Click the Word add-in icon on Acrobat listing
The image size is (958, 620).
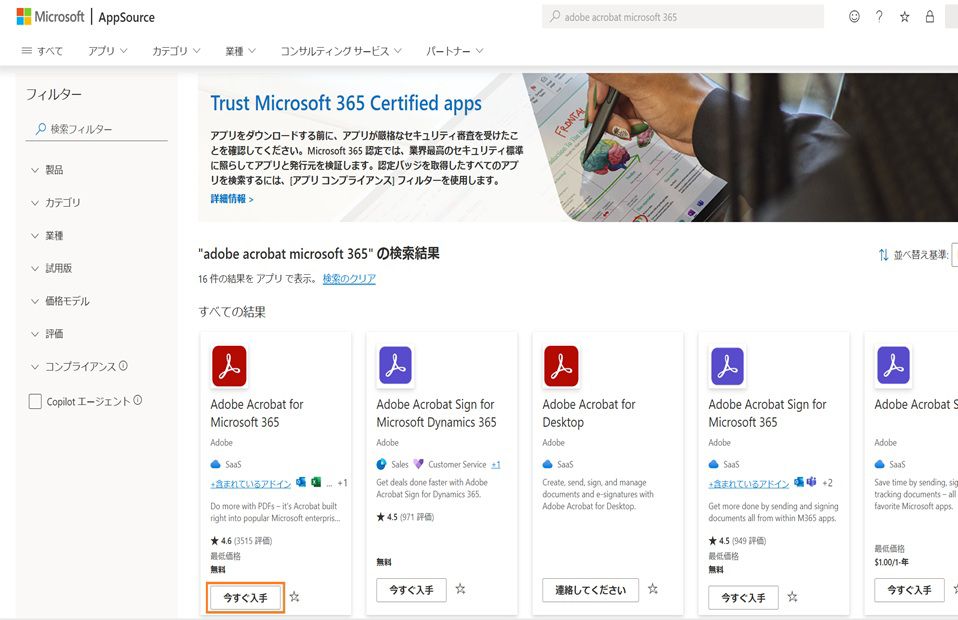(x=299, y=482)
